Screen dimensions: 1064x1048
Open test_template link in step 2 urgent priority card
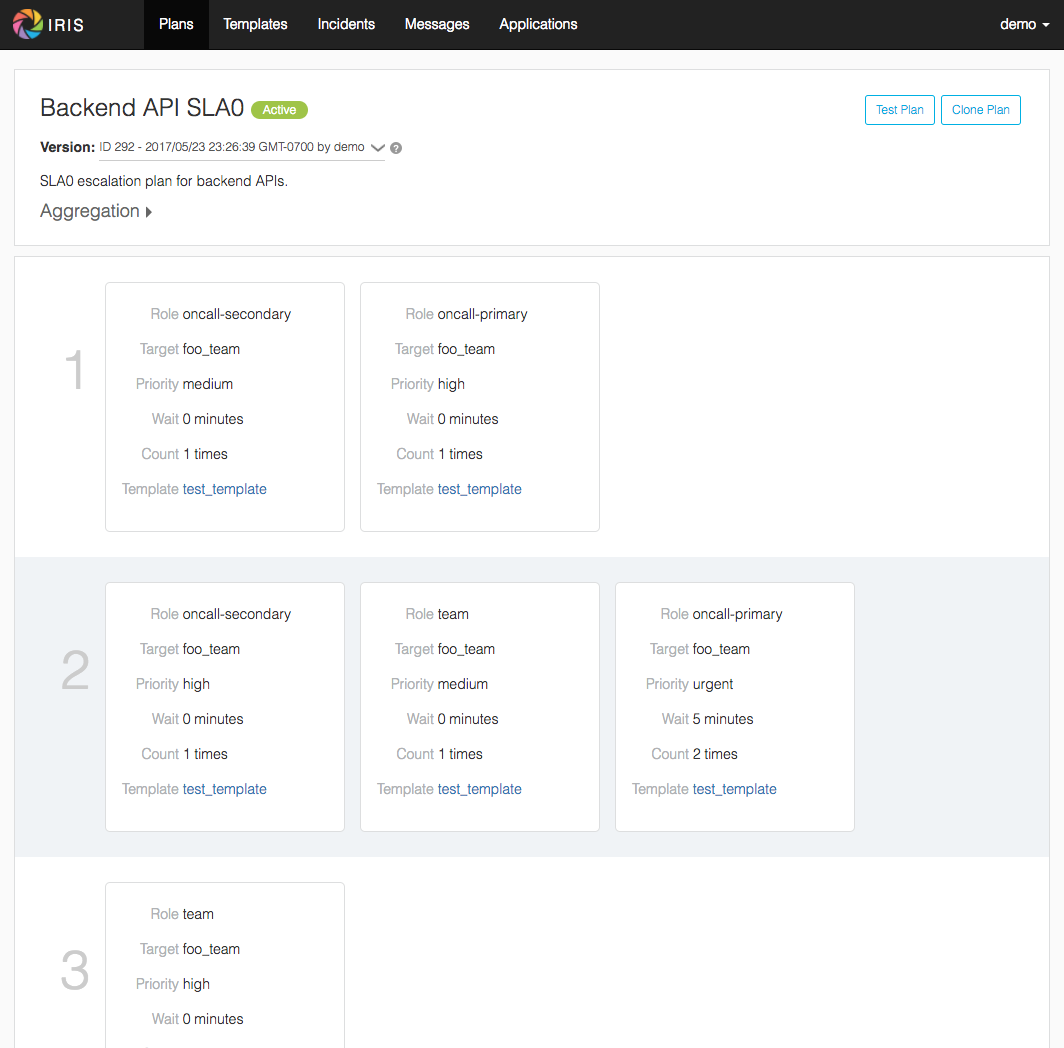click(x=735, y=789)
